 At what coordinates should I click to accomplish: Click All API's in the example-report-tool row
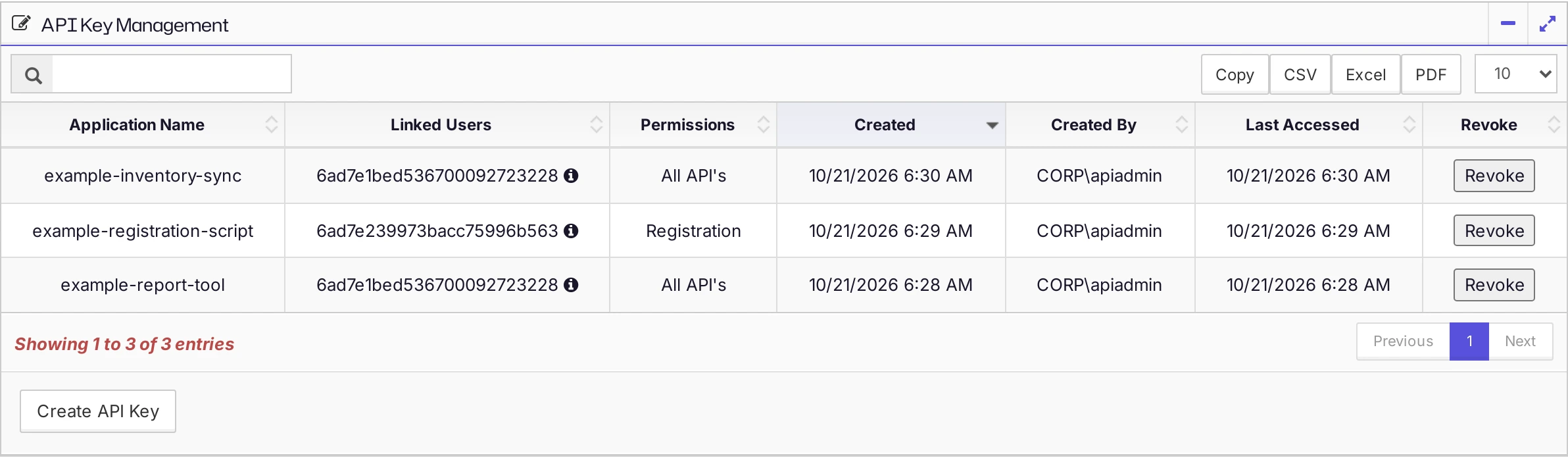[x=693, y=285]
